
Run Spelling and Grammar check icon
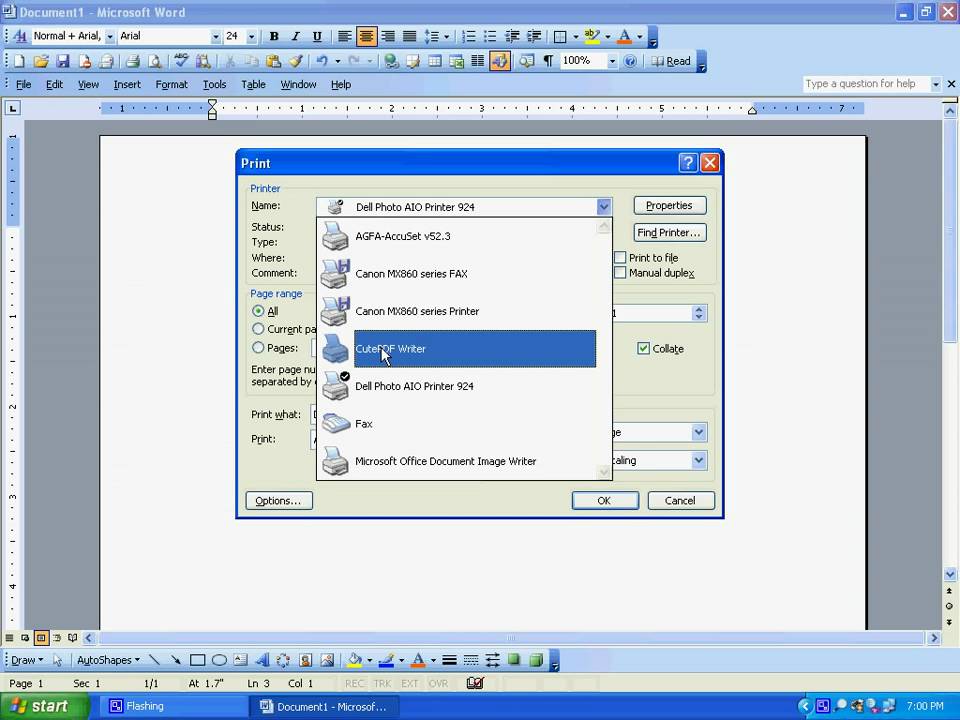(181, 61)
